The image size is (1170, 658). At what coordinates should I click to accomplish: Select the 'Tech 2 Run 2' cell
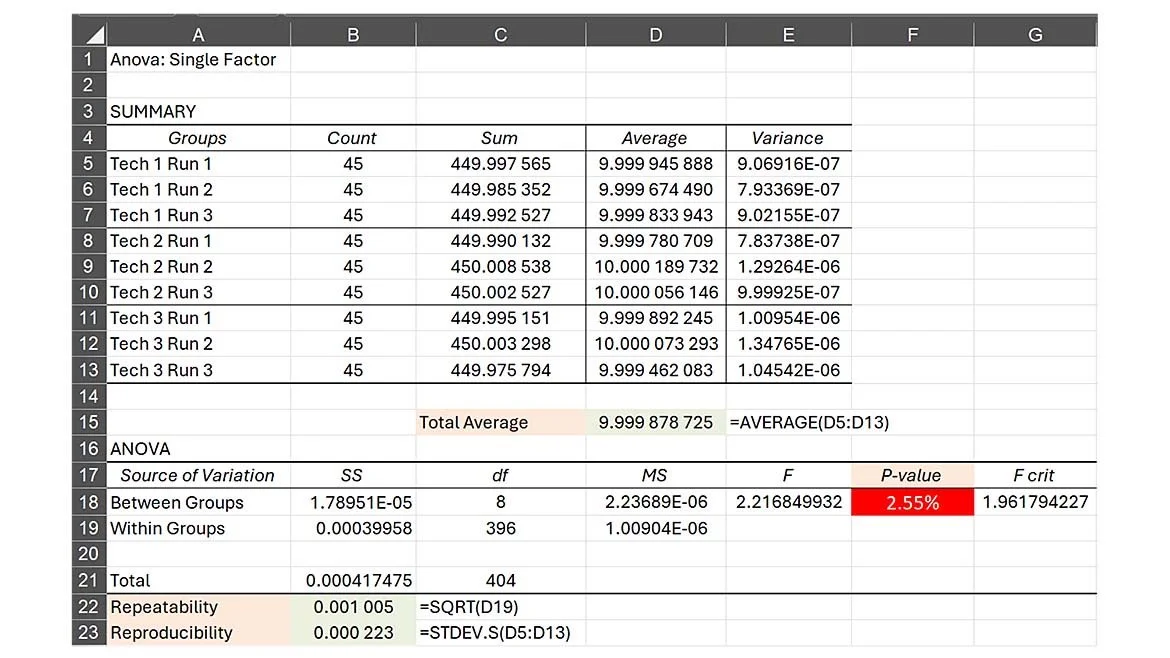(198, 266)
